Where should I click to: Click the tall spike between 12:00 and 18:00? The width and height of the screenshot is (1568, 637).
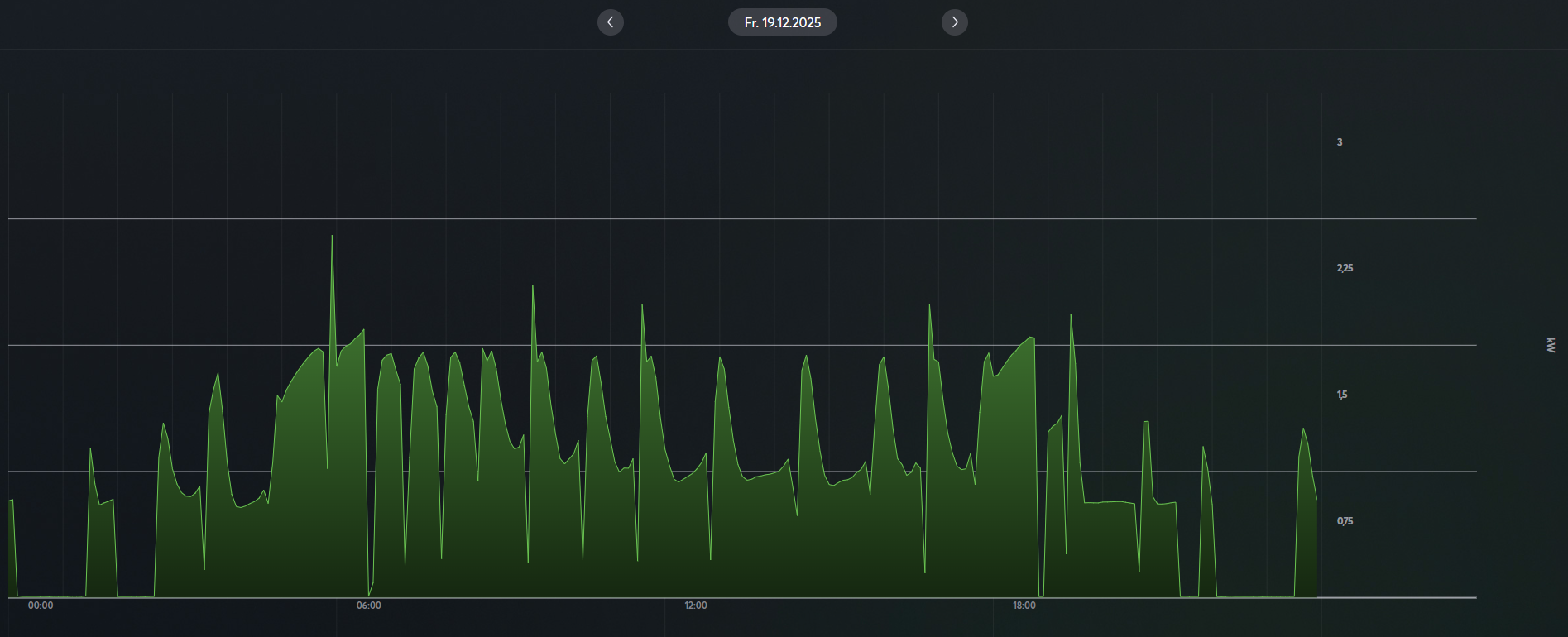coord(929,306)
